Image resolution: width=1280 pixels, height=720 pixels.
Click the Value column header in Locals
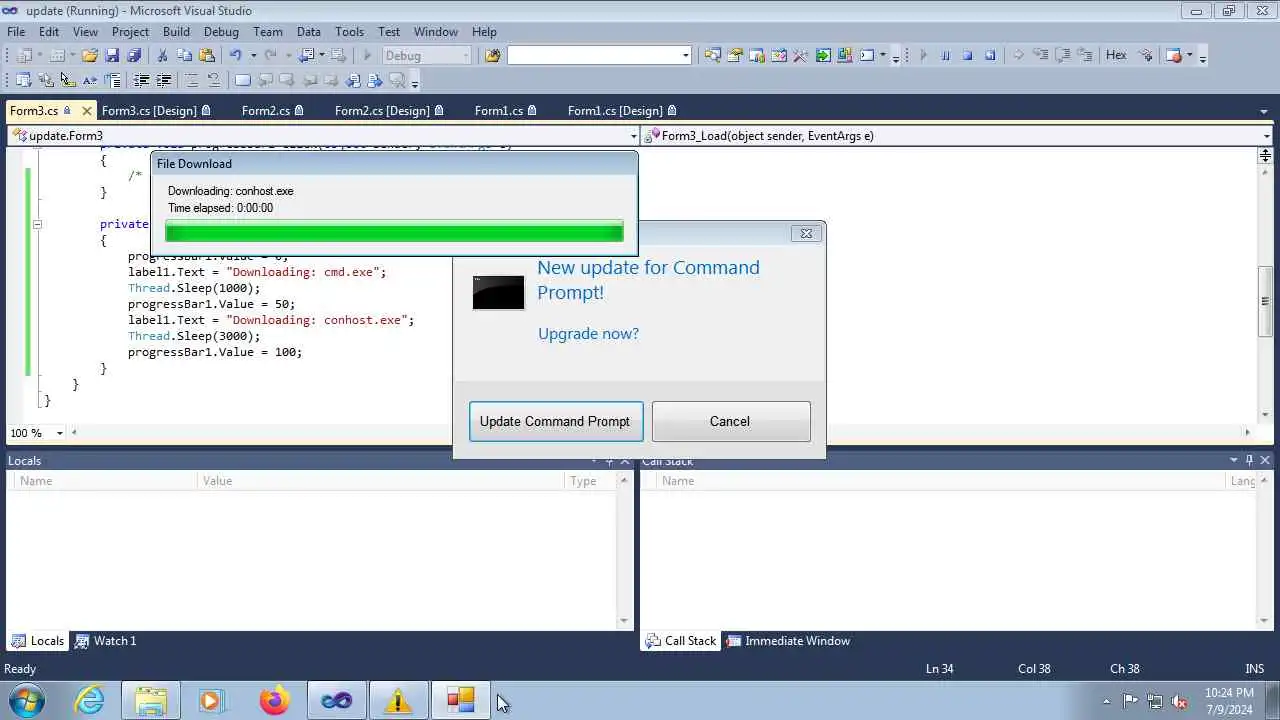click(381, 481)
